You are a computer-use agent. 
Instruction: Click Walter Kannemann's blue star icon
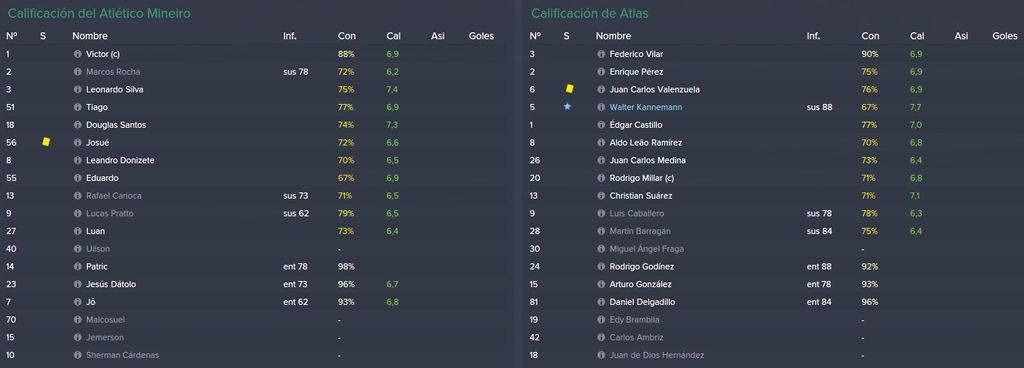pos(567,106)
